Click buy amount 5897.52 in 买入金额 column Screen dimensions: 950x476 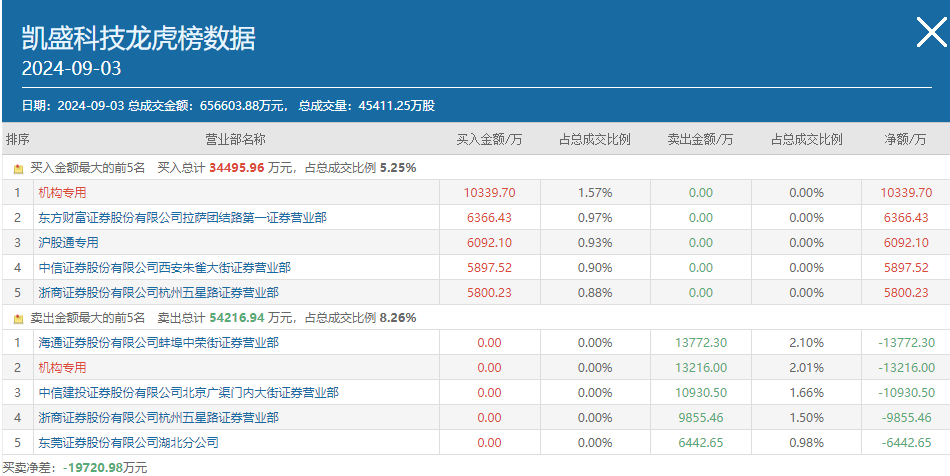coord(490,267)
